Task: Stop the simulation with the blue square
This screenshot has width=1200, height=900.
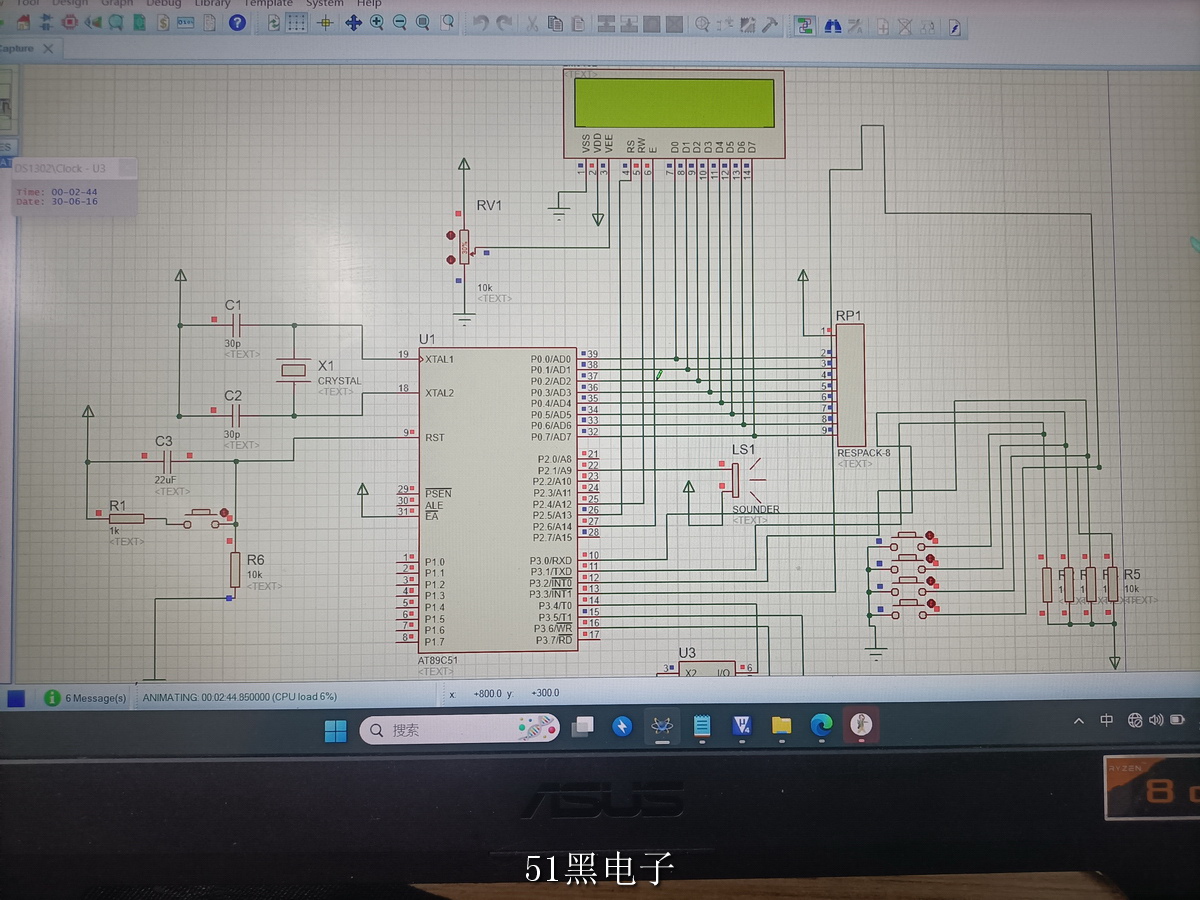Action: tap(16, 698)
